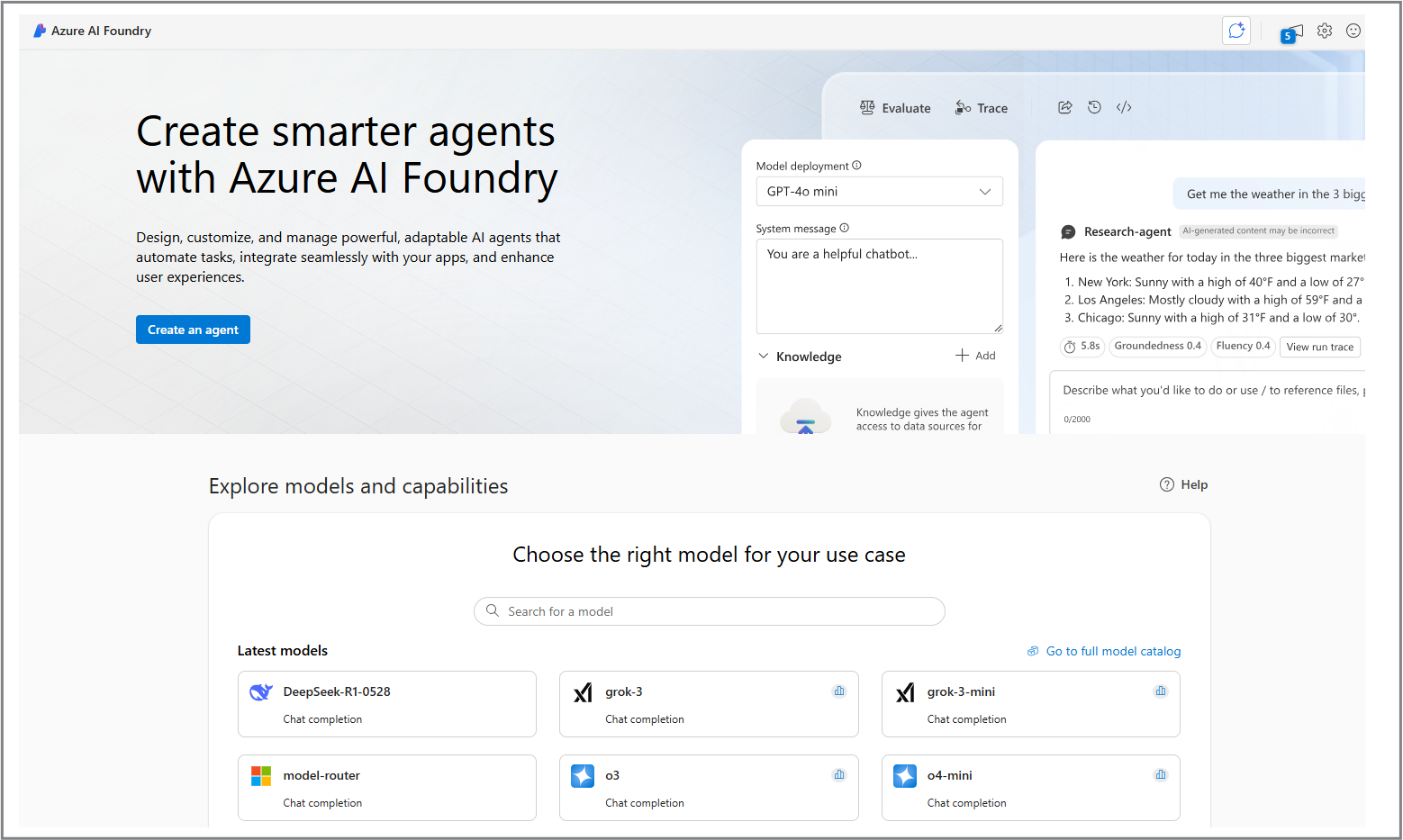Click the Help link text
Viewport: 1403px width, 840px height.
1194,484
